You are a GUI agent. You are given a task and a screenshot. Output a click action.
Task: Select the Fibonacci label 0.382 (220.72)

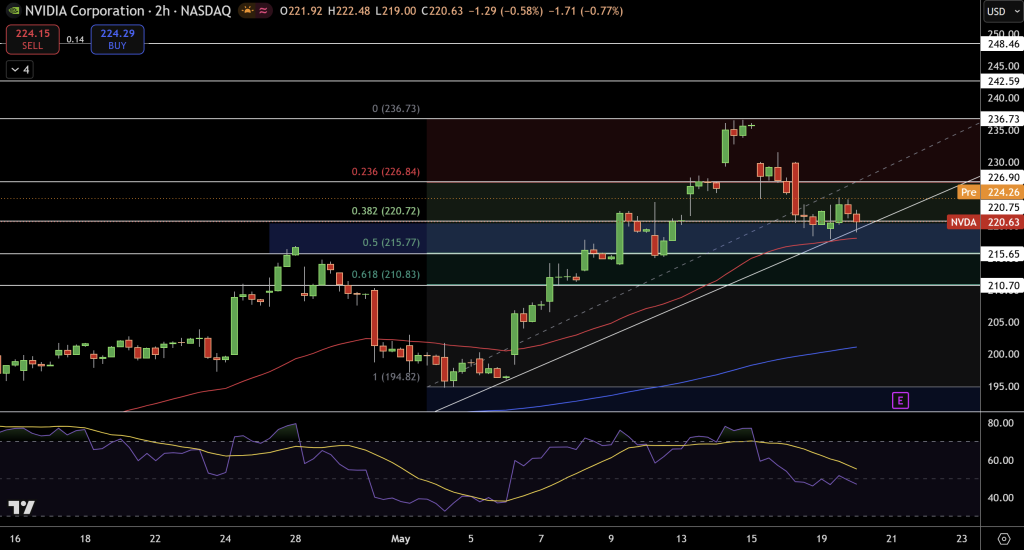[385, 211]
